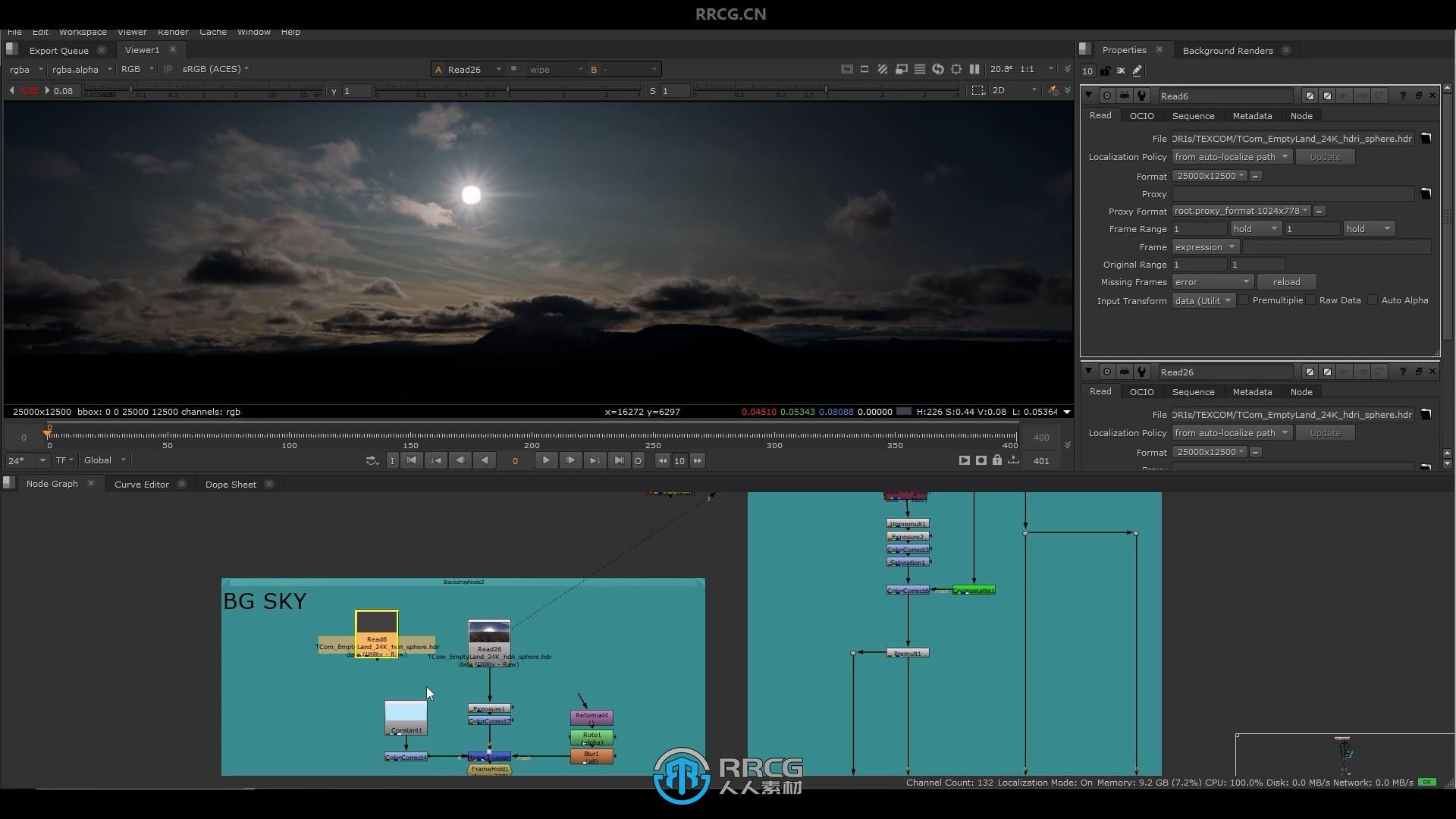The height and width of the screenshot is (819, 1456).
Task: Enable the Raw Data checkbox
Action: click(1310, 300)
